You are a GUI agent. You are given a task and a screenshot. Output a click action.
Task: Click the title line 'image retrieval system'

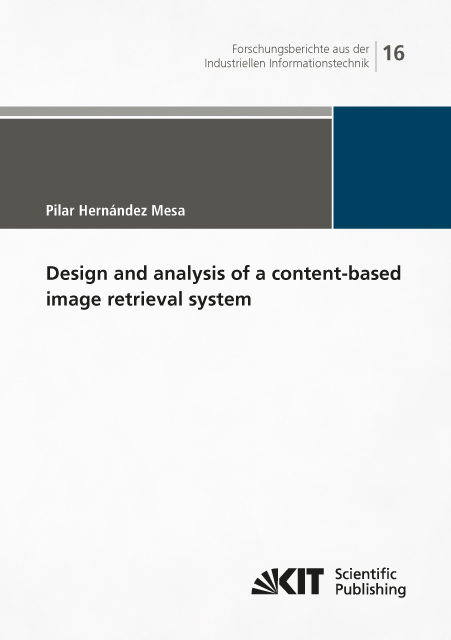pyautogui.click(x=149, y=300)
